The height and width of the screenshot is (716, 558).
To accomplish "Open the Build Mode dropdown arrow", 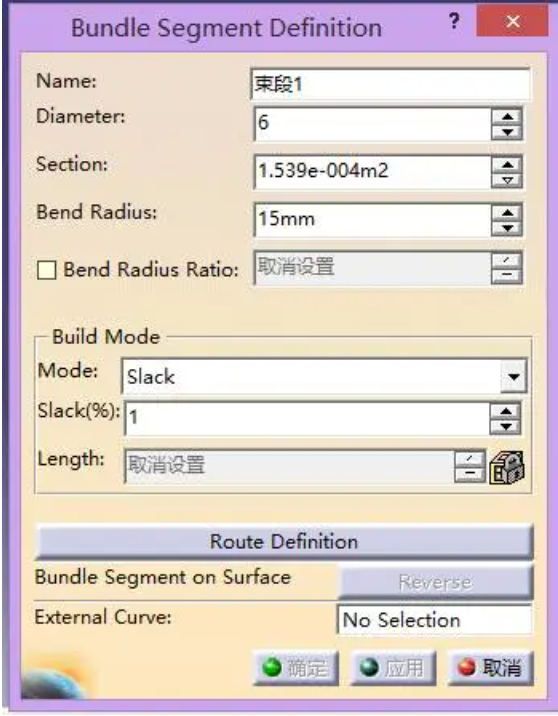I will [513, 377].
